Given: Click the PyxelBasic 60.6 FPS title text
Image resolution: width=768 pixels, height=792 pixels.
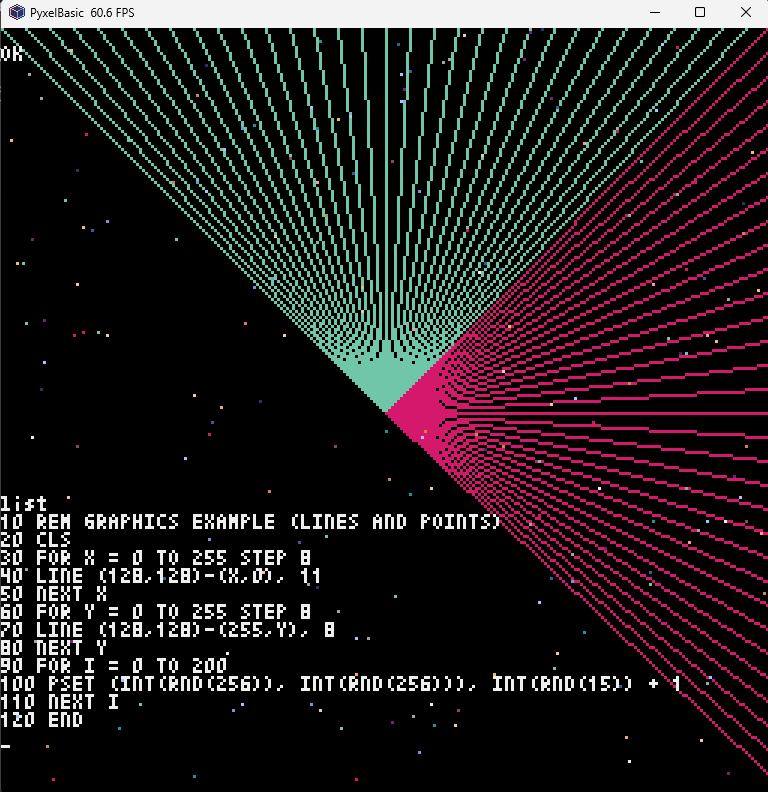Looking at the screenshot, I should (82, 13).
